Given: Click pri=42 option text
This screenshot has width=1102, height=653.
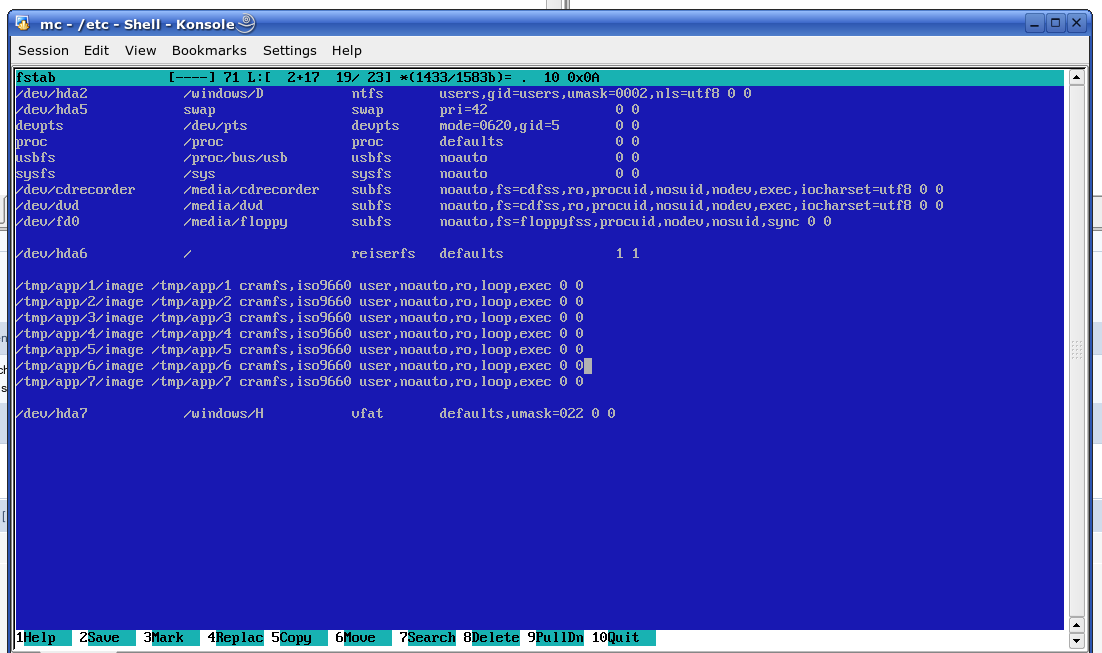Looking at the screenshot, I should coord(464,110).
